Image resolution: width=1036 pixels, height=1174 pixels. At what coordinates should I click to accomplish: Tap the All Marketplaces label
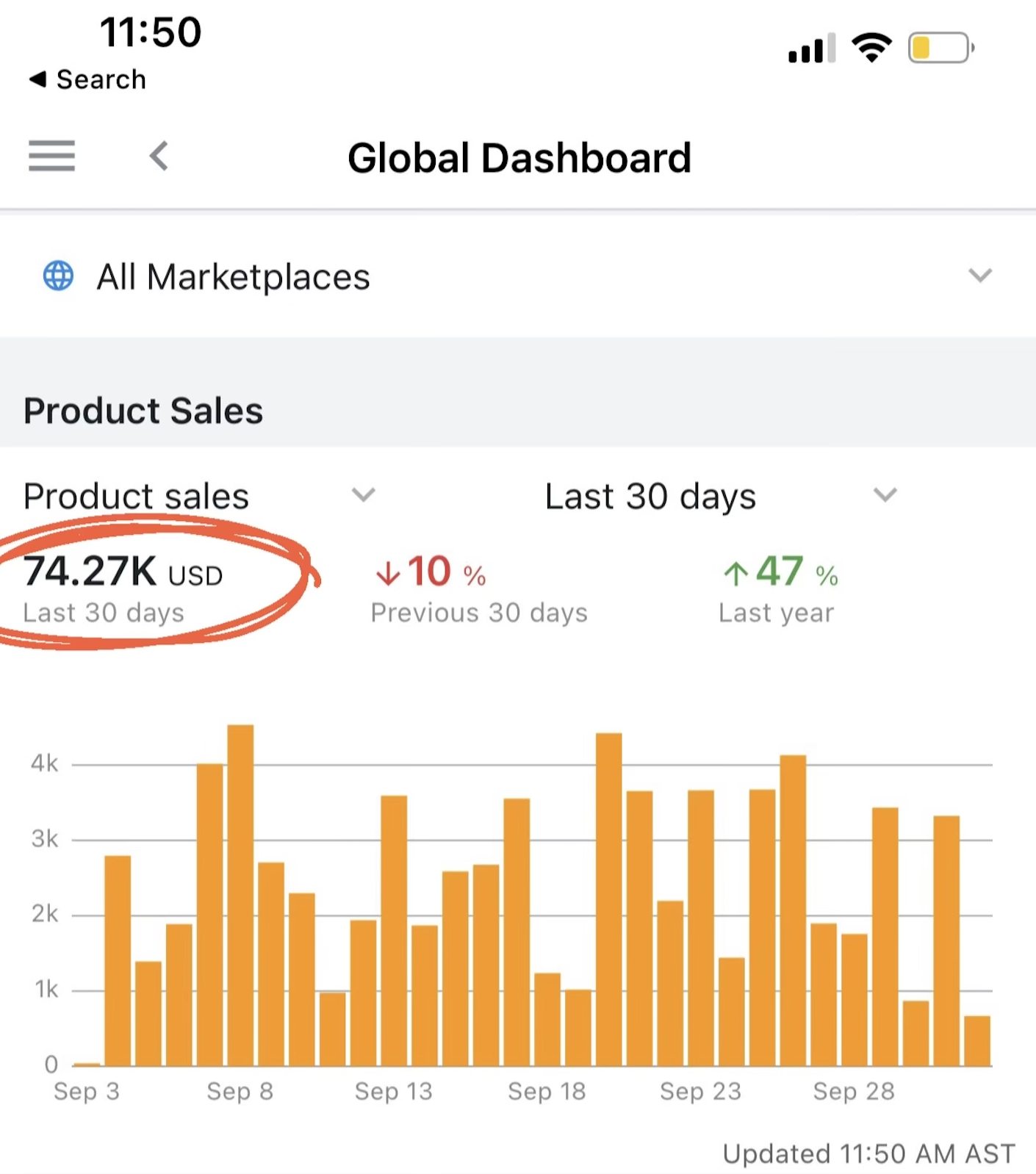233,277
